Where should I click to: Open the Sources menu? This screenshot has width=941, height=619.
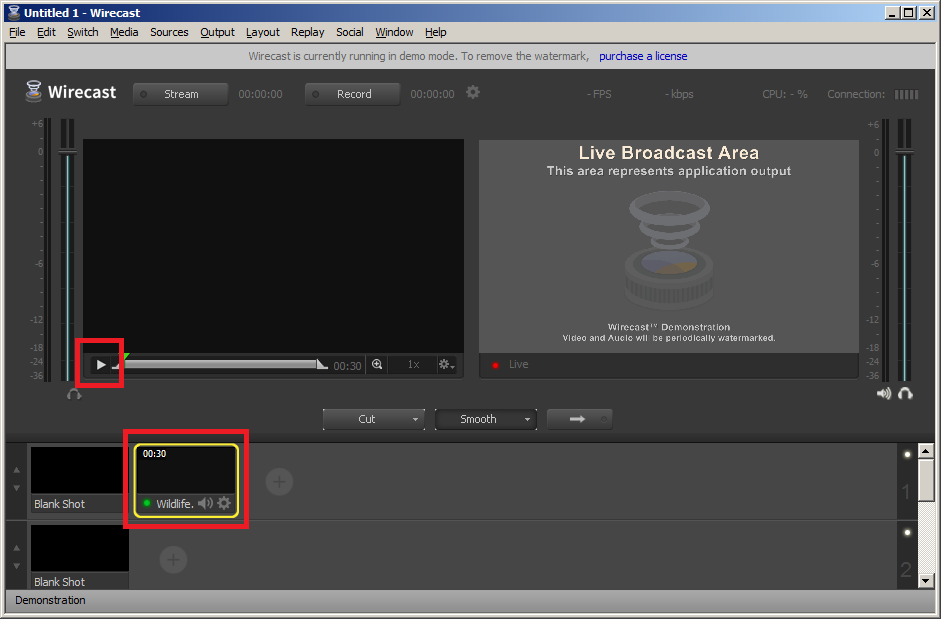point(169,32)
